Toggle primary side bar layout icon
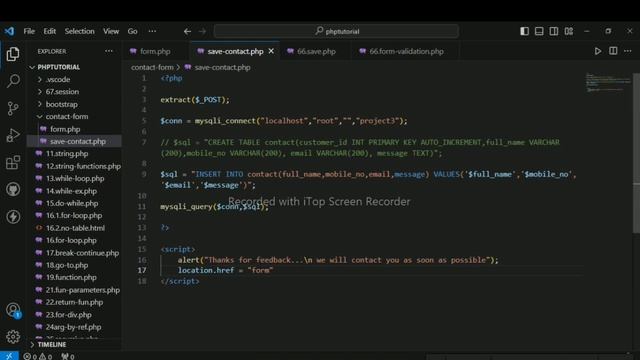The width and height of the screenshot is (640, 360). (x=524, y=31)
